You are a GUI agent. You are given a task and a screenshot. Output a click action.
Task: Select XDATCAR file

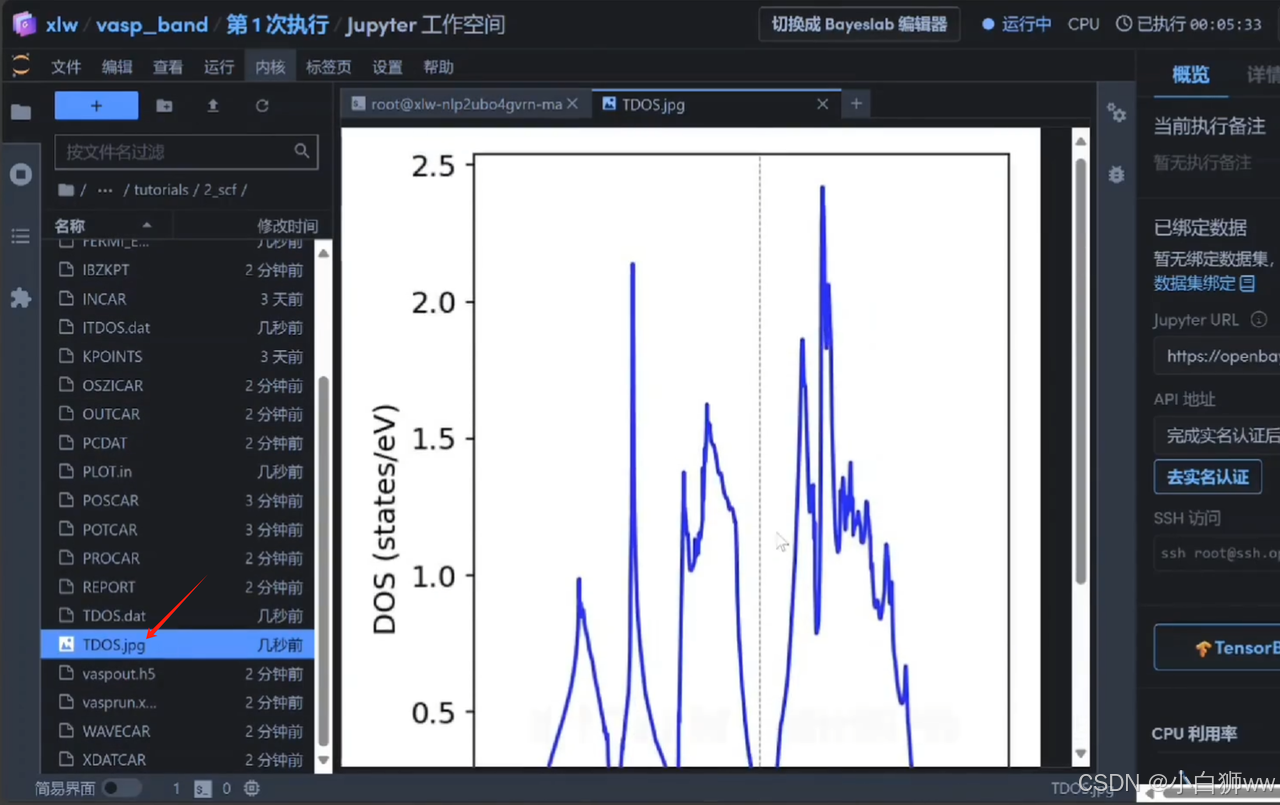pos(178,760)
